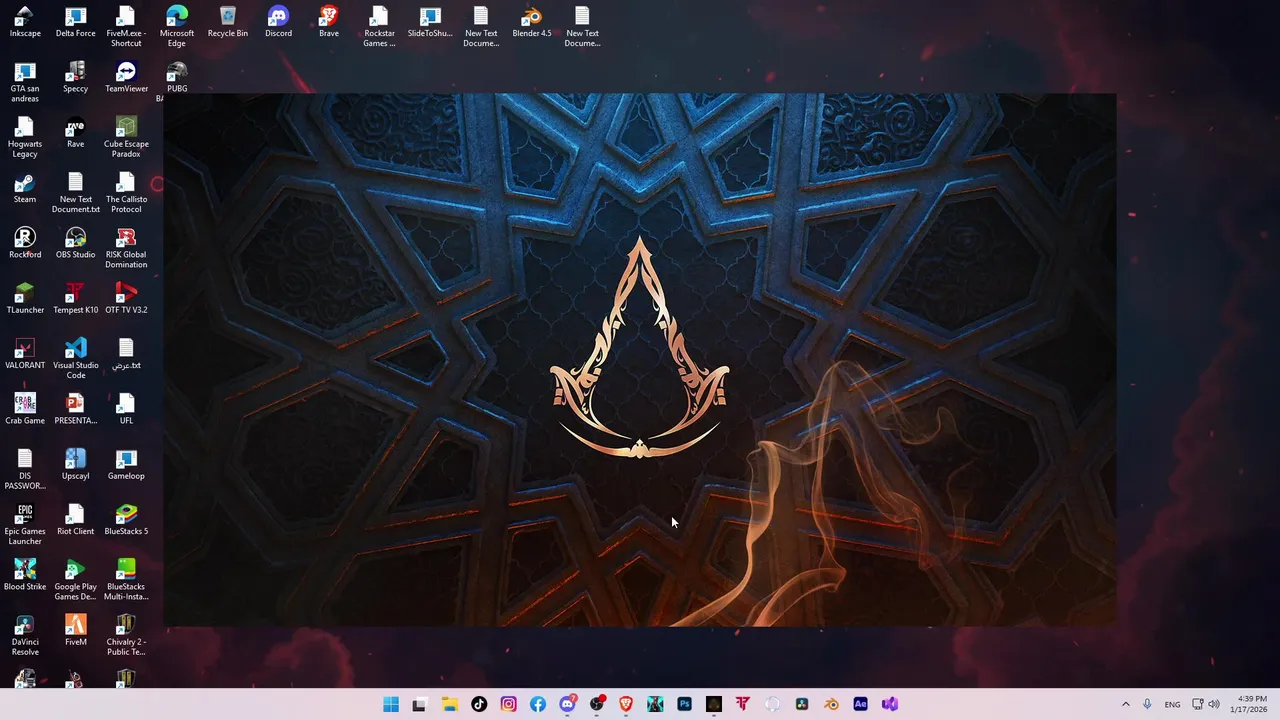Select the FiveM desktop icon with orange logo
The height and width of the screenshot is (720, 1280).
pyautogui.click(x=75, y=630)
